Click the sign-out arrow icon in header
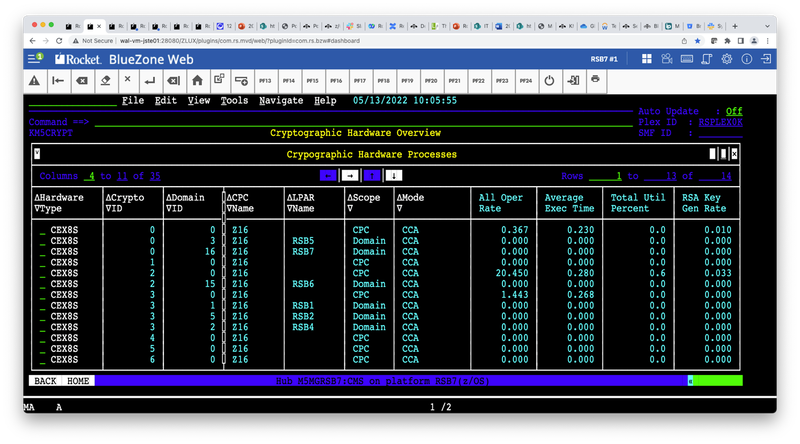 (766, 59)
